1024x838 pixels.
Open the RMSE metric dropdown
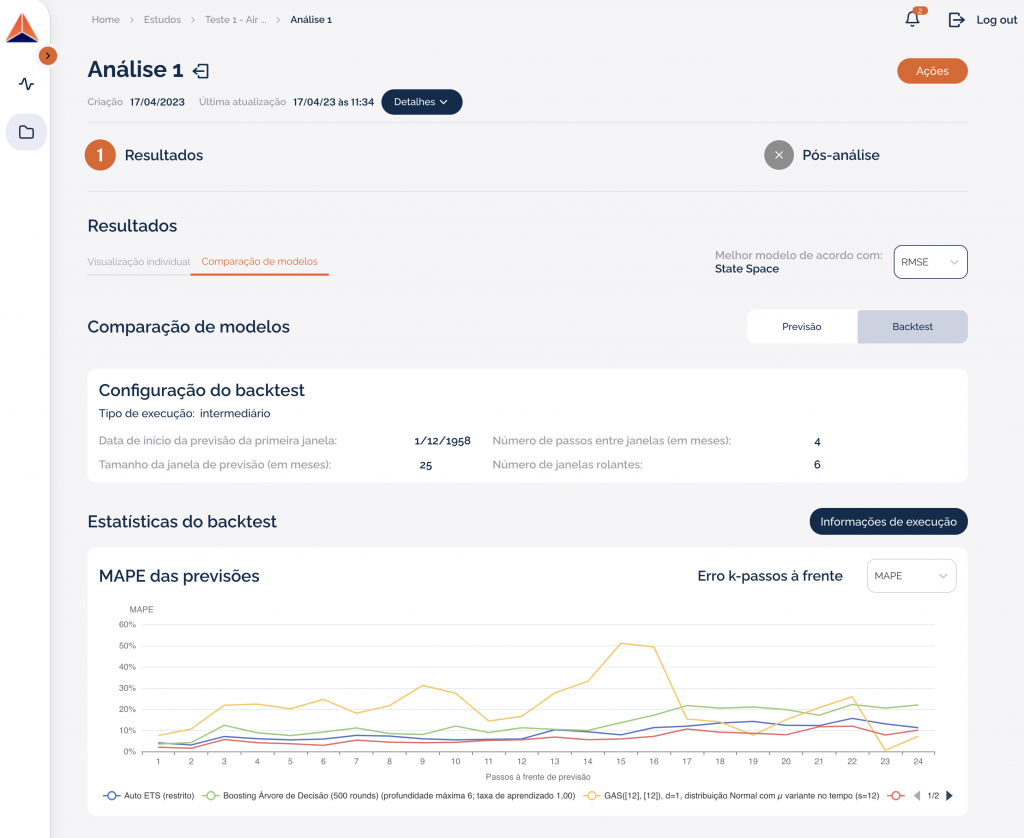930,262
